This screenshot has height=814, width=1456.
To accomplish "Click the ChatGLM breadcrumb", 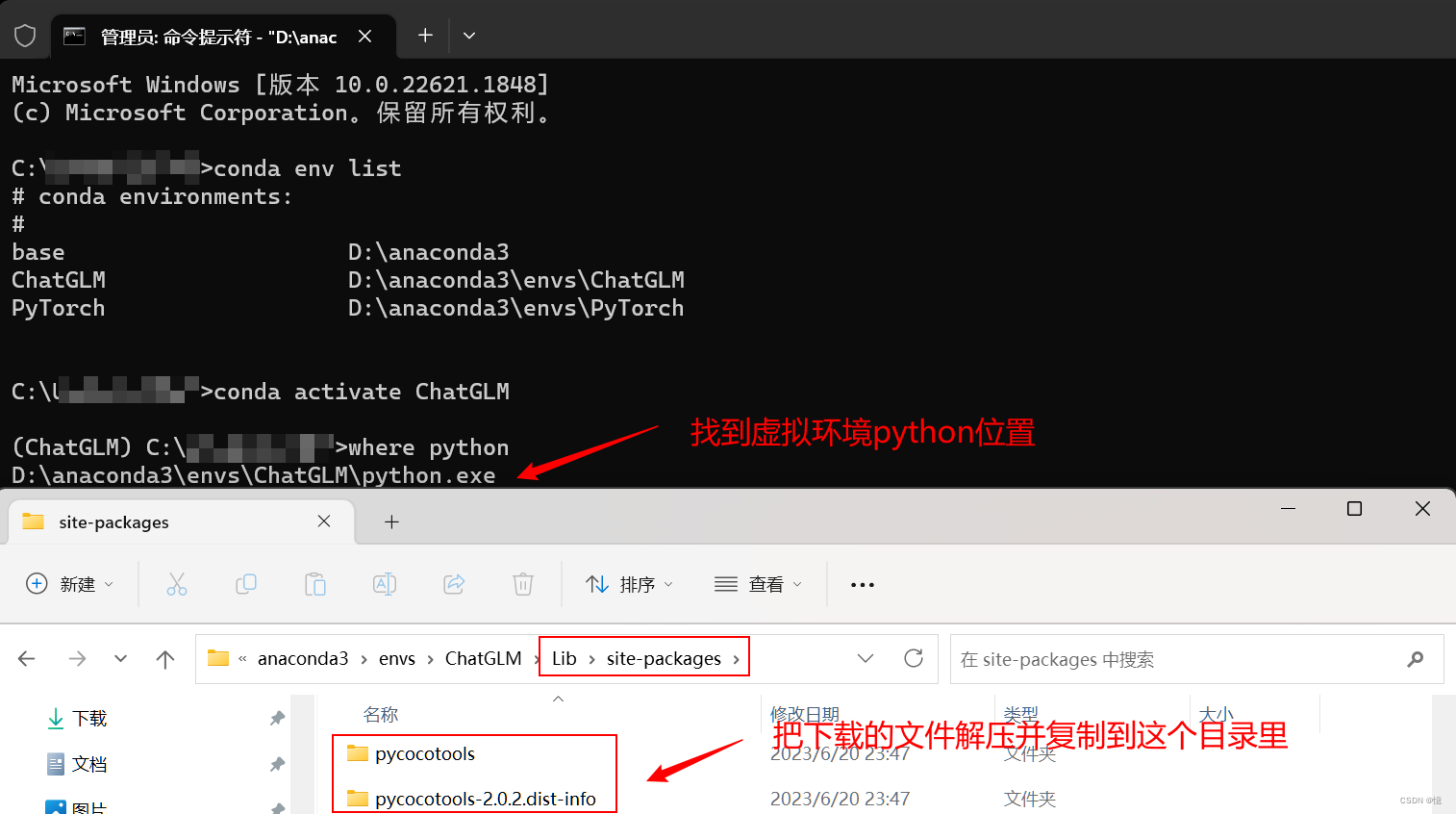I will coord(483,658).
